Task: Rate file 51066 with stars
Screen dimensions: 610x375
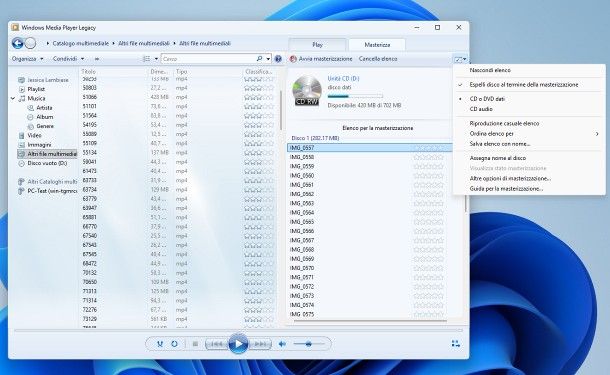Action: [259, 97]
